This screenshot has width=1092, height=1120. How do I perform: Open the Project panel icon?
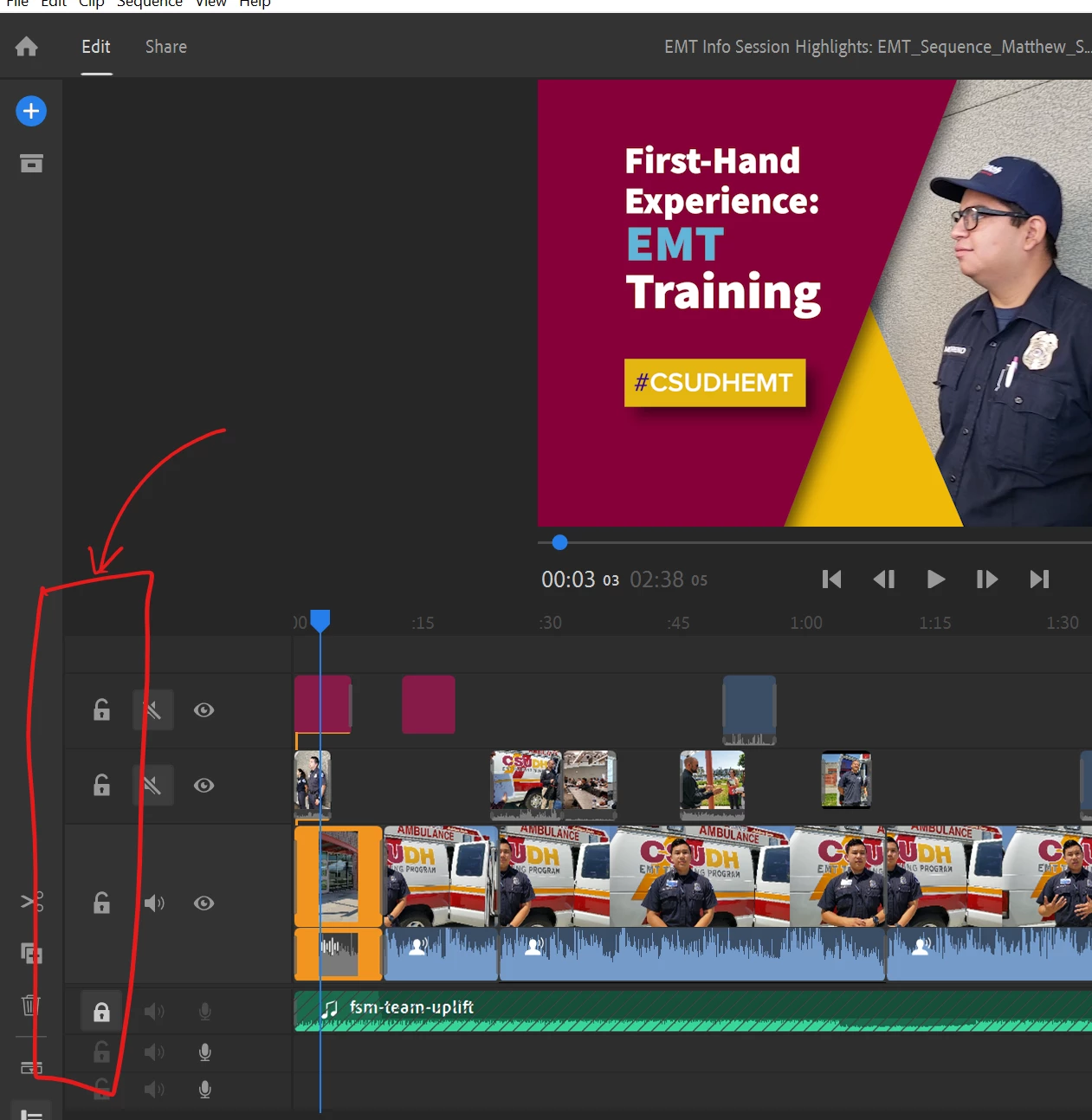31,163
